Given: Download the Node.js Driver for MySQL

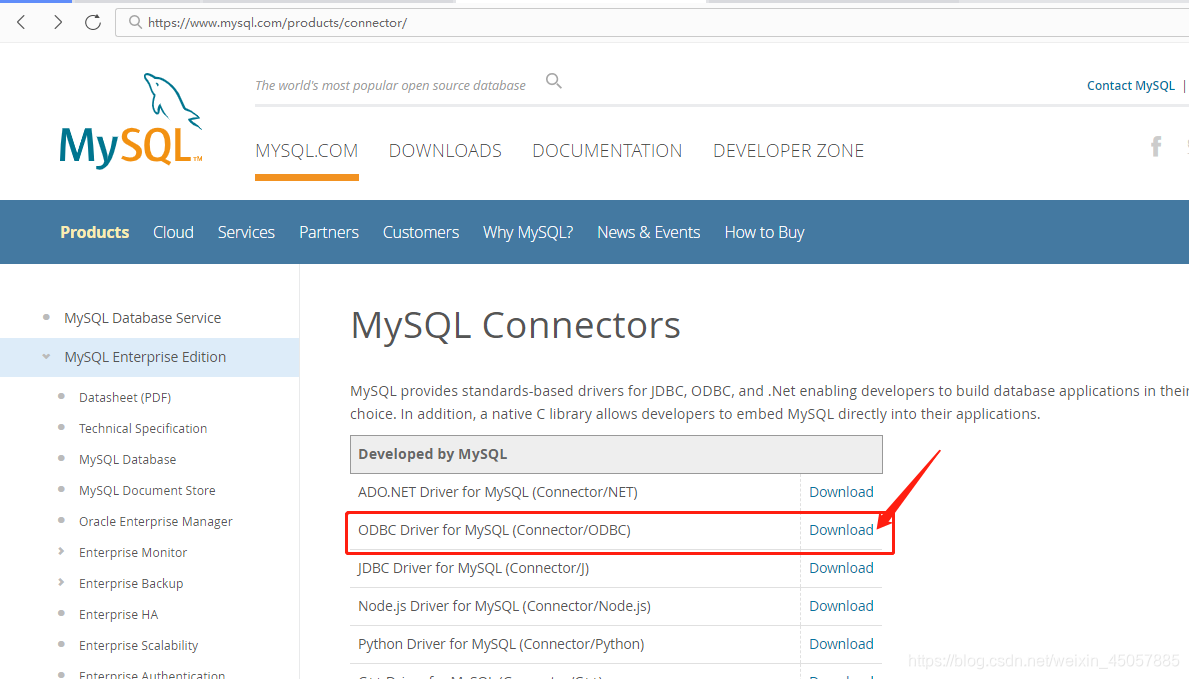Looking at the screenshot, I should (x=841, y=606).
